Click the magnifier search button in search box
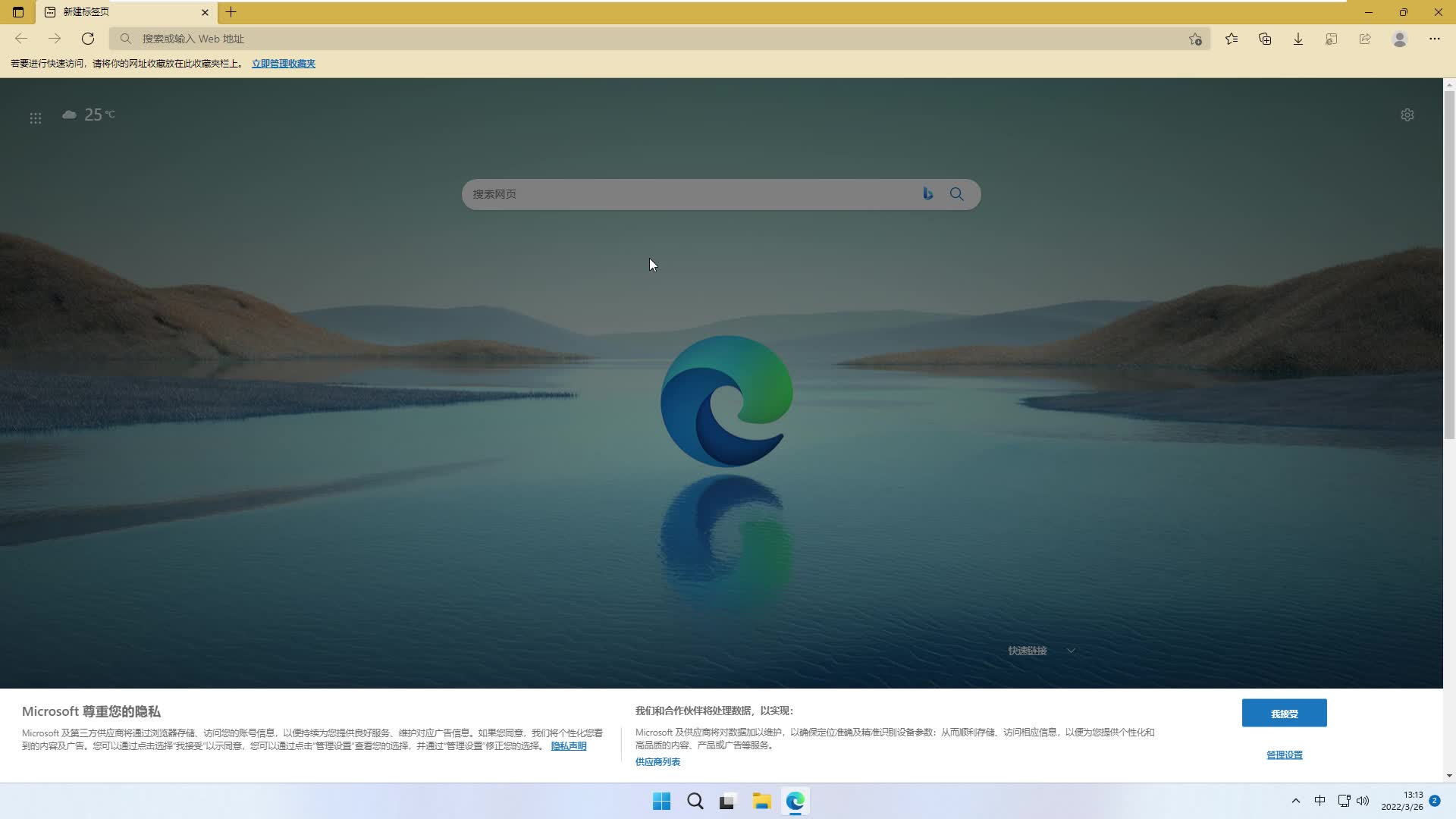The height and width of the screenshot is (819, 1456). tap(957, 194)
